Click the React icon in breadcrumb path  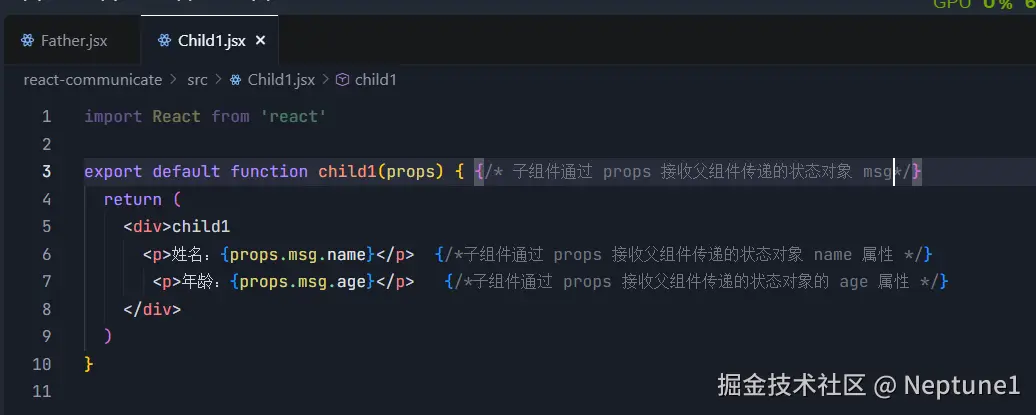tap(235, 80)
